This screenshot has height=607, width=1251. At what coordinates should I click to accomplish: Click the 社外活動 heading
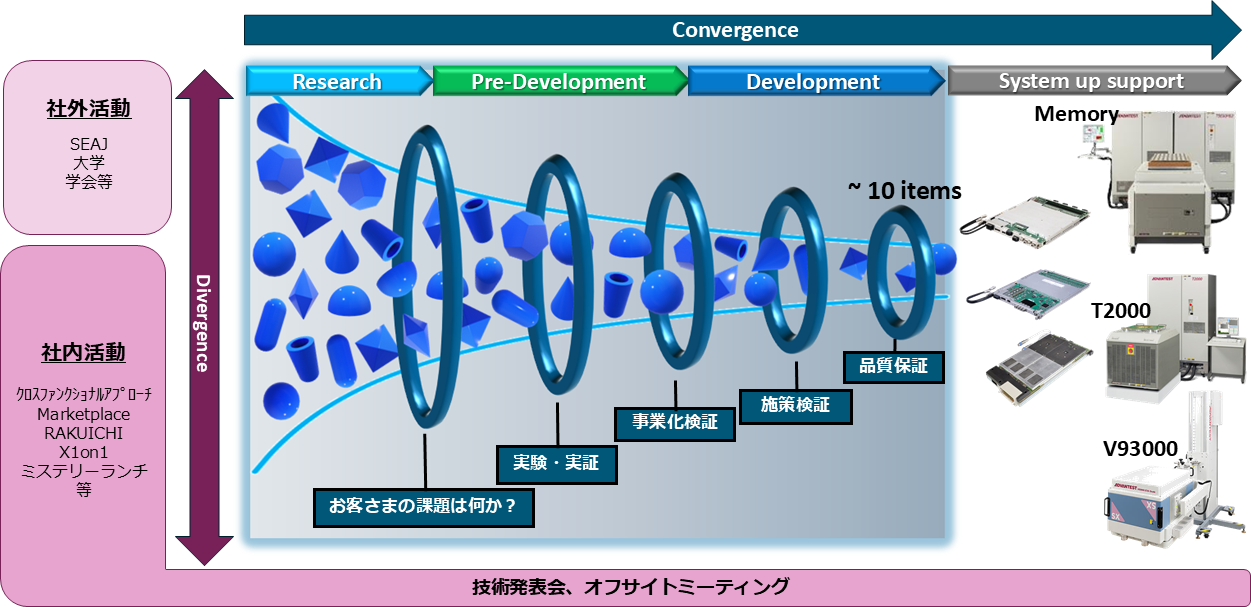(88, 109)
